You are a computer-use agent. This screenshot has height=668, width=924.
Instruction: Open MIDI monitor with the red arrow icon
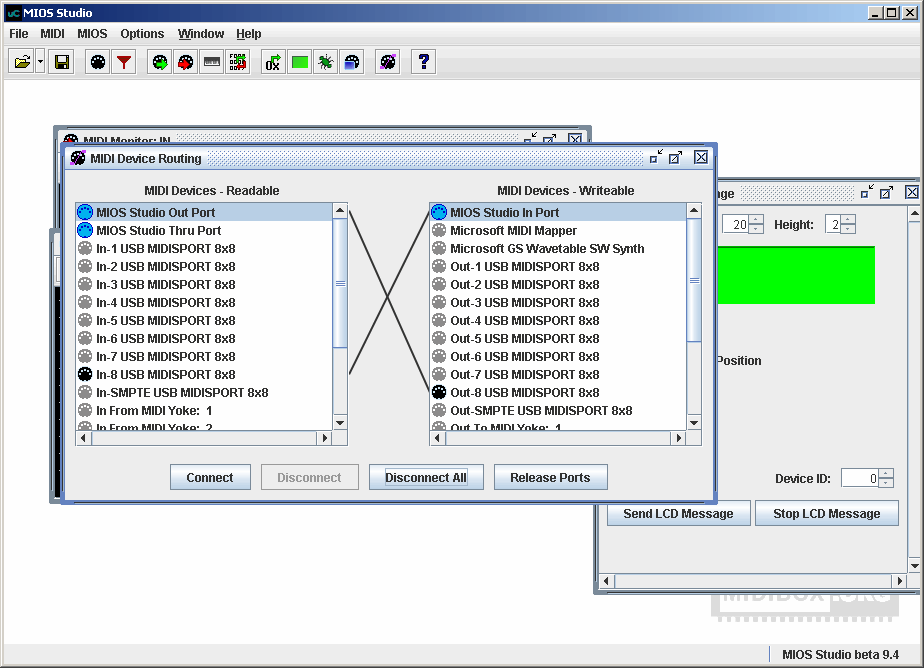click(x=186, y=62)
